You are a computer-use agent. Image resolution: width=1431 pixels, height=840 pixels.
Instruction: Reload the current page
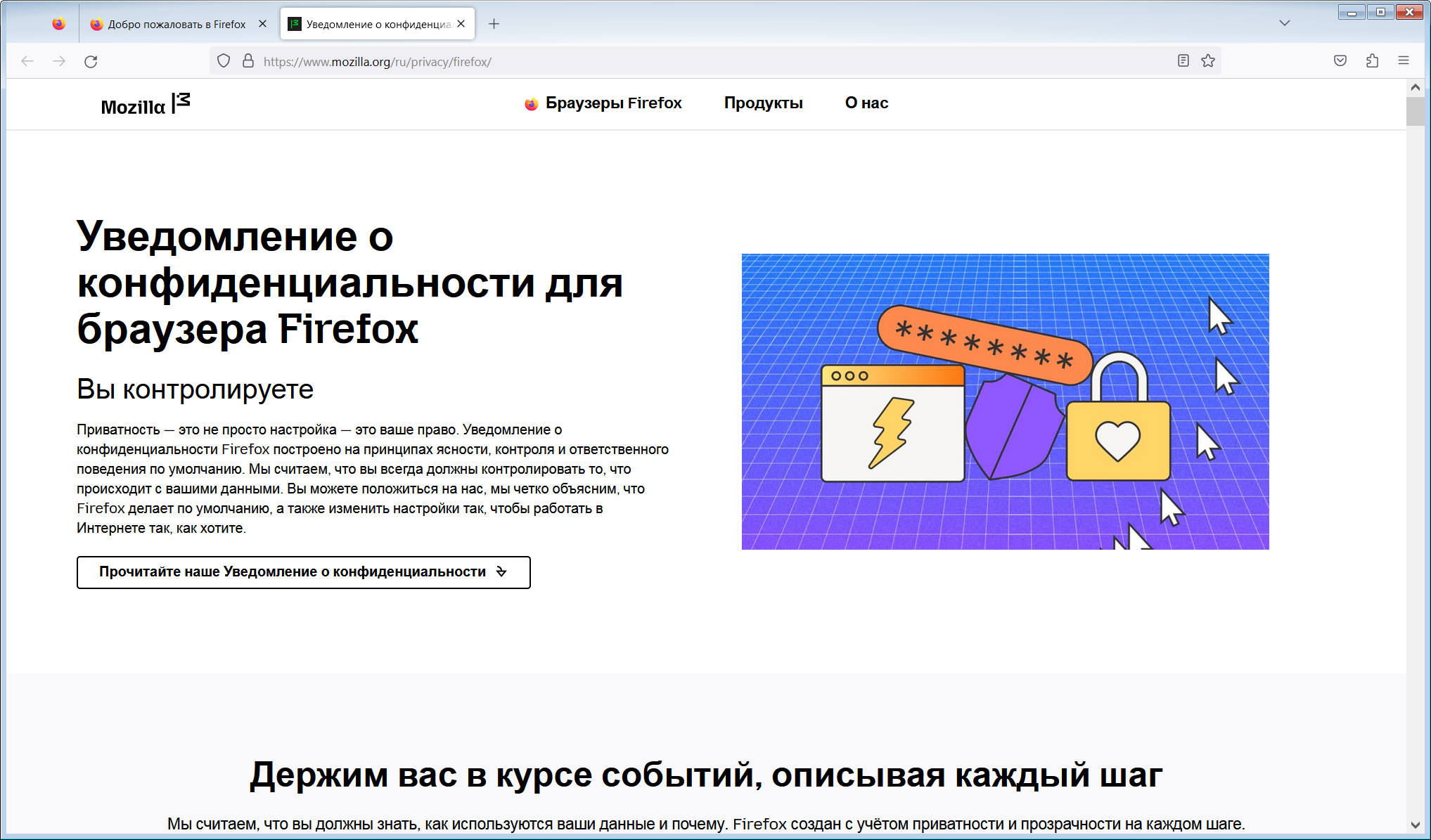pos(91,61)
